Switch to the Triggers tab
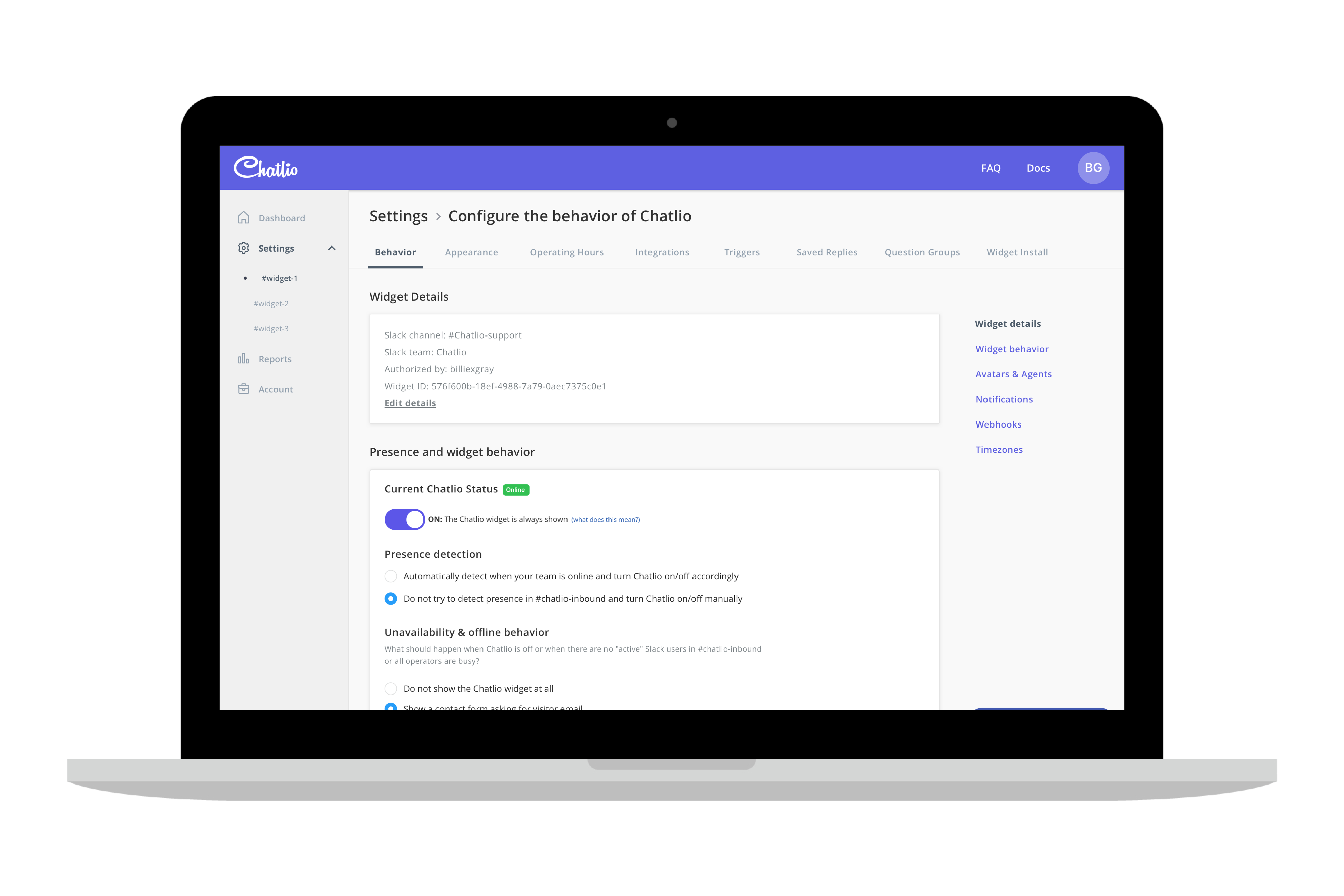The image size is (1344, 896). click(x=742, y=251)
